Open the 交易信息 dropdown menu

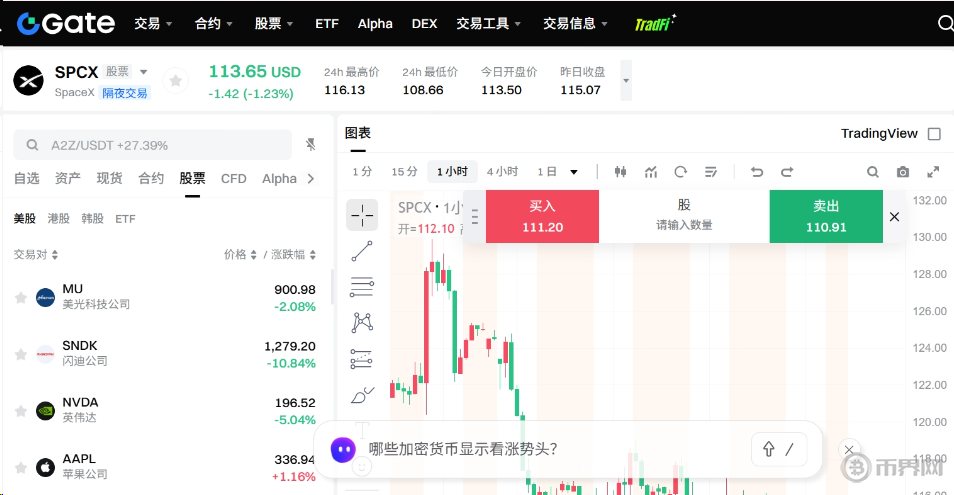[x=576, y=24]
